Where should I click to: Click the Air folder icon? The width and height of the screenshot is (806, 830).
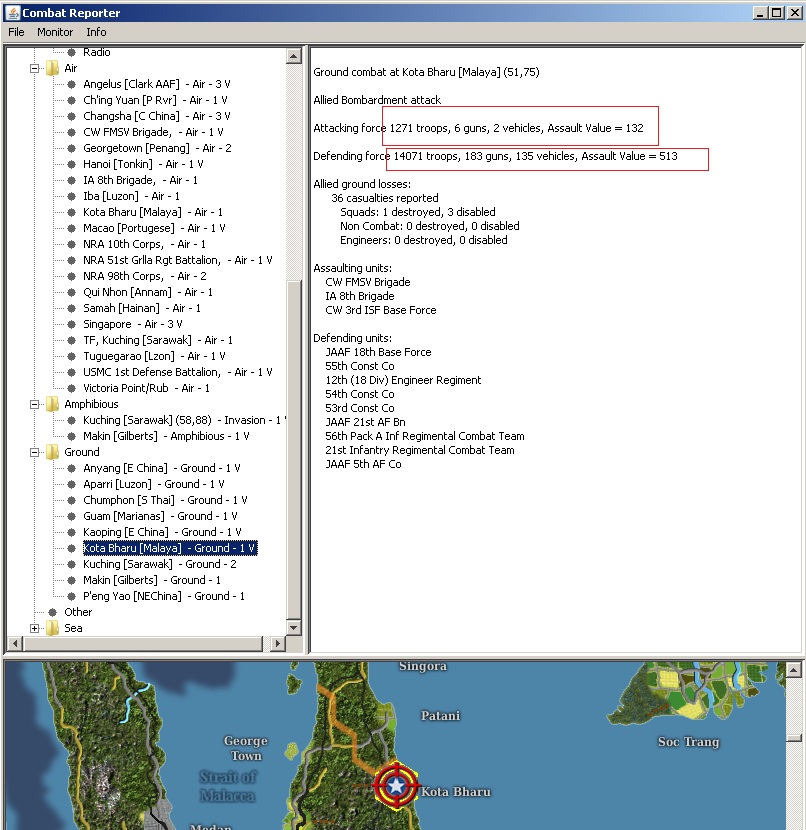coord(52,68)
